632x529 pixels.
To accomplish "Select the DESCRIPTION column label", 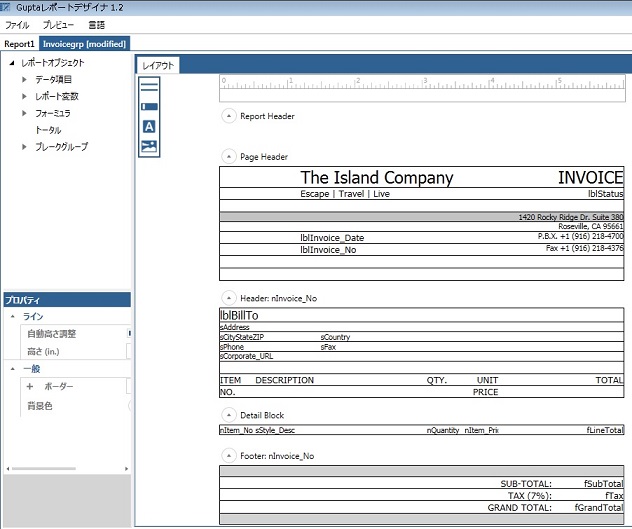I will [285, 380].
